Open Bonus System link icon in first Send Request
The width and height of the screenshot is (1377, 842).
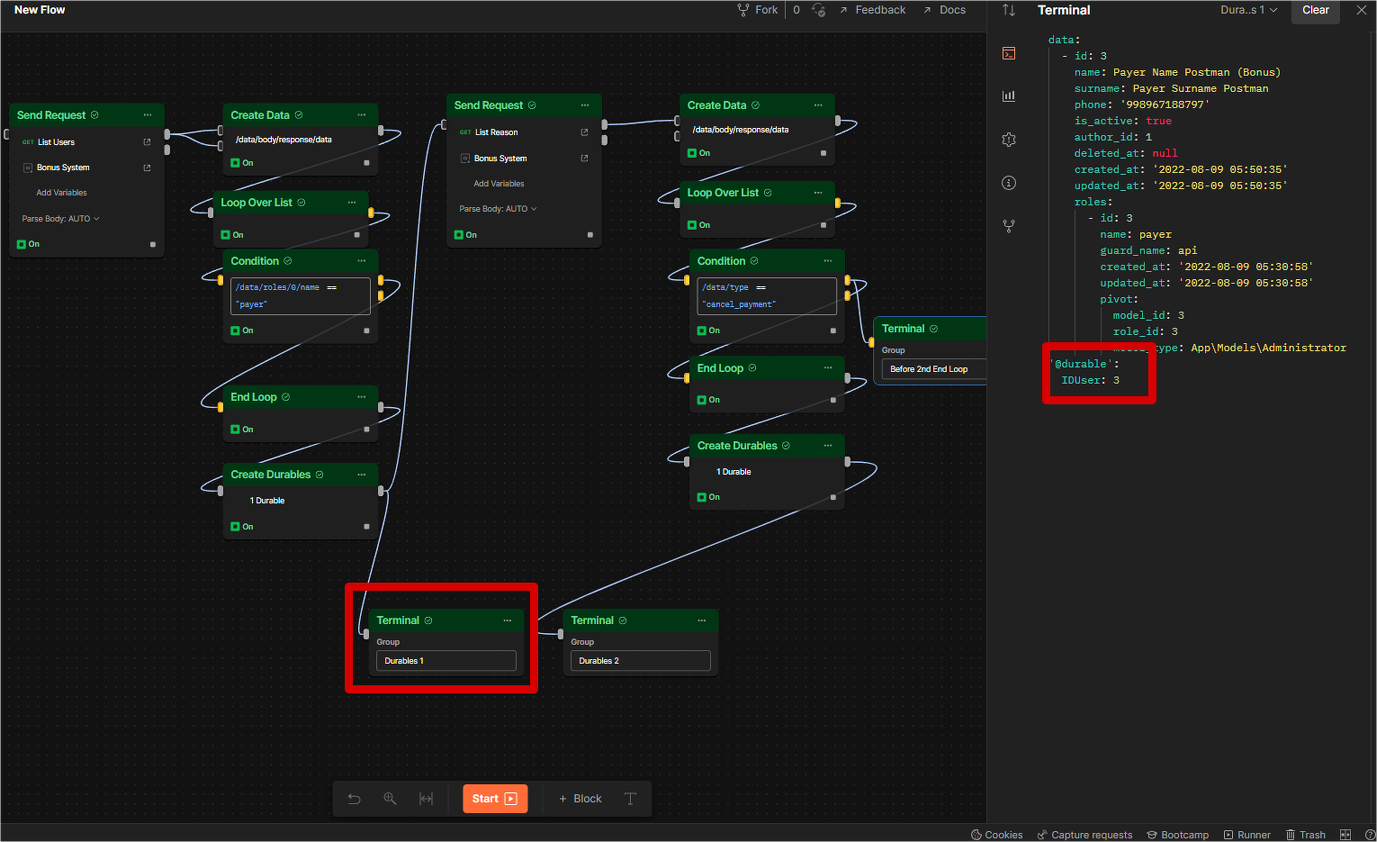click(x=147, y=168)
